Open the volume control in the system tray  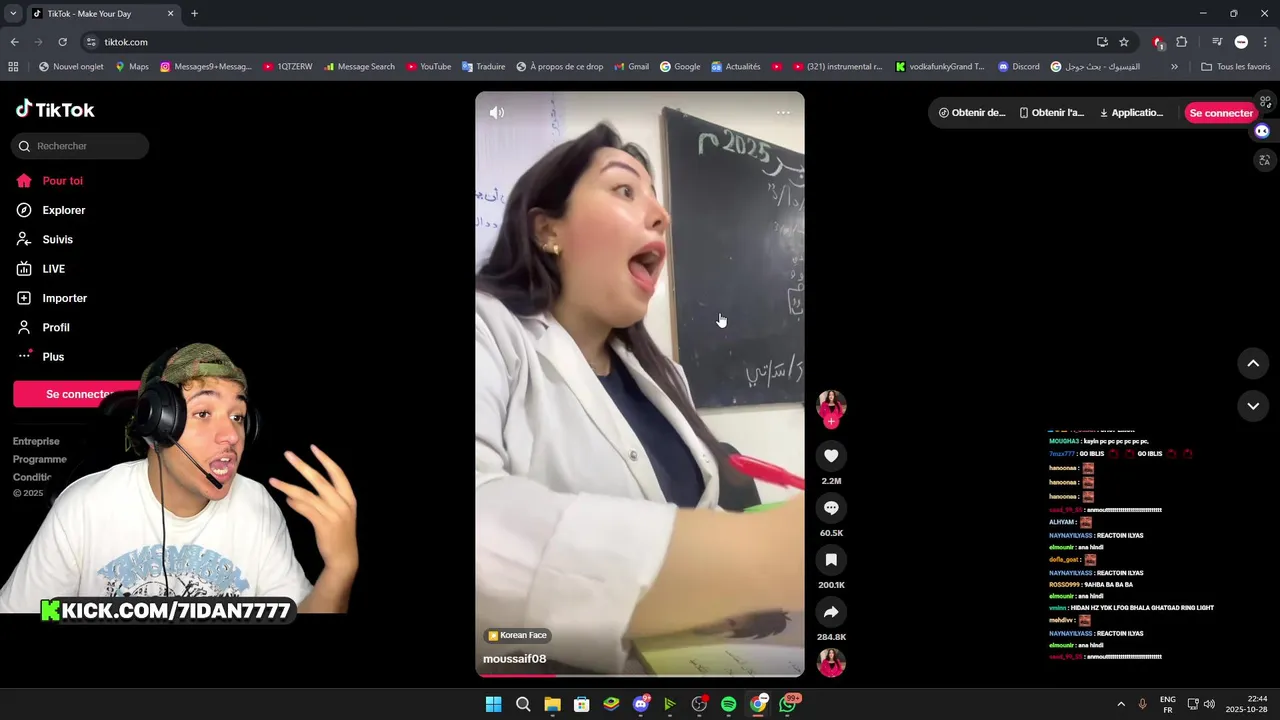pyautogui.click(x=1209, y=704)
